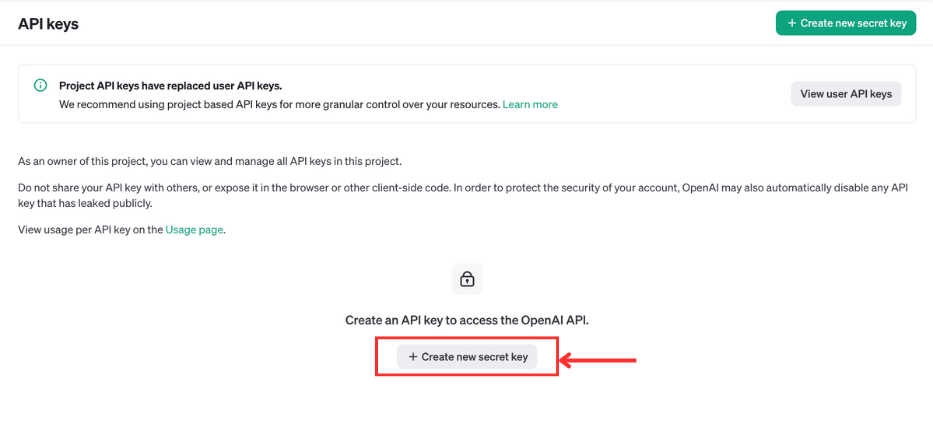Open the Learn more link
Screen dimensions: 933x431
(530, 104)
